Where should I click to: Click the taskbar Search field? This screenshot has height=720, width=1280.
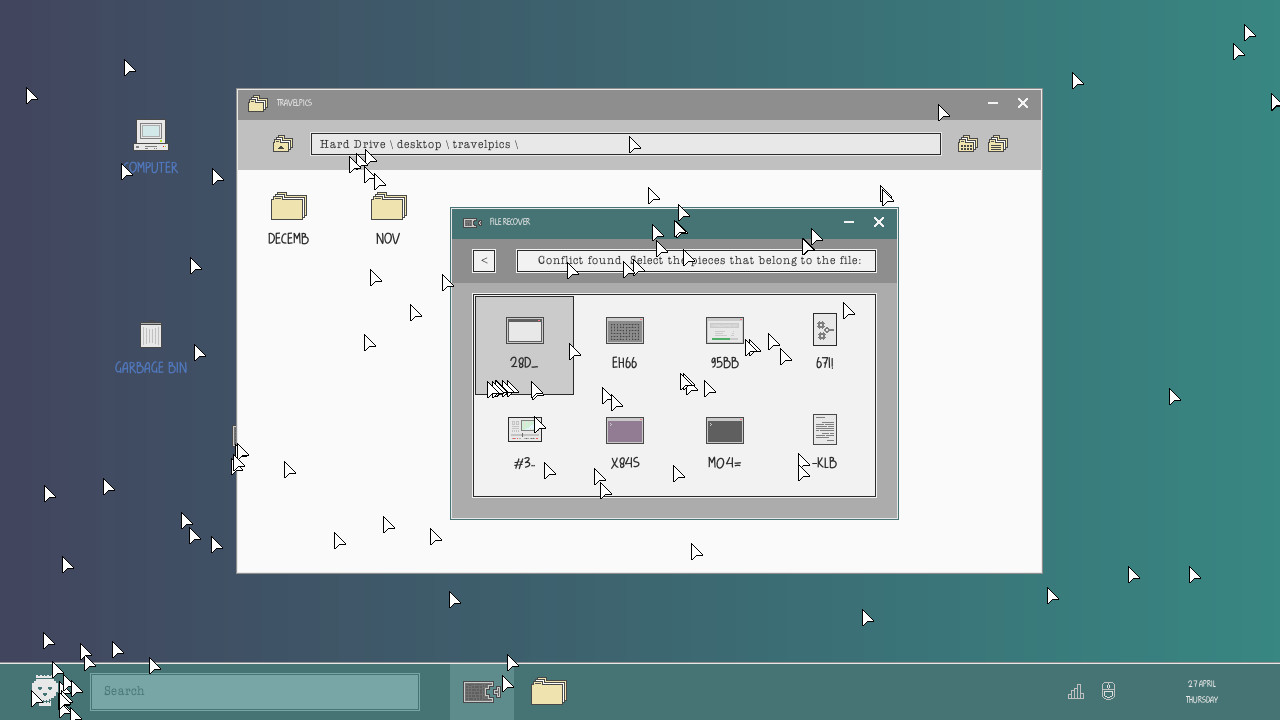[255, 691]
